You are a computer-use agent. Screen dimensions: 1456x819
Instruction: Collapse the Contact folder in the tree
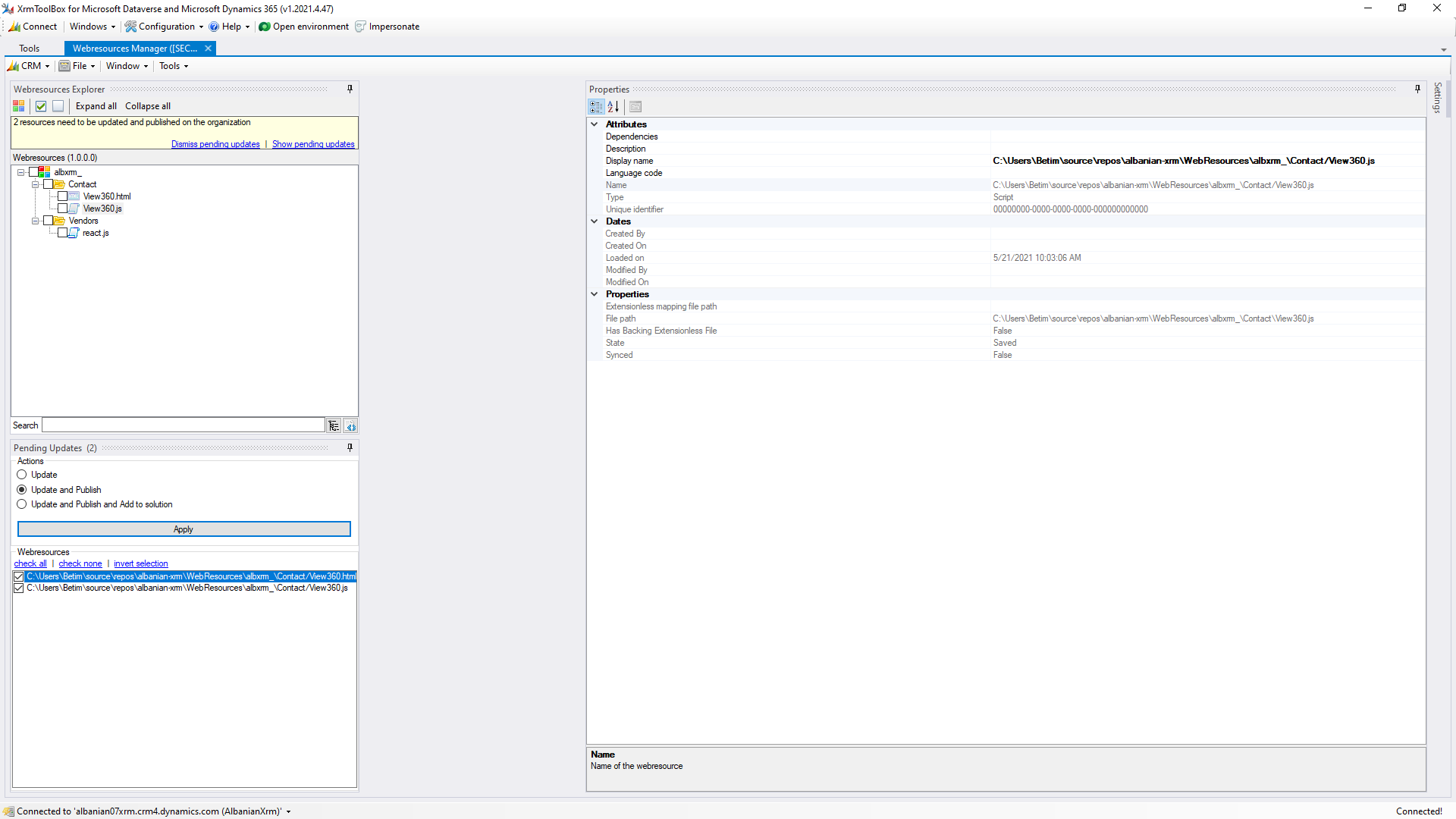35,184
